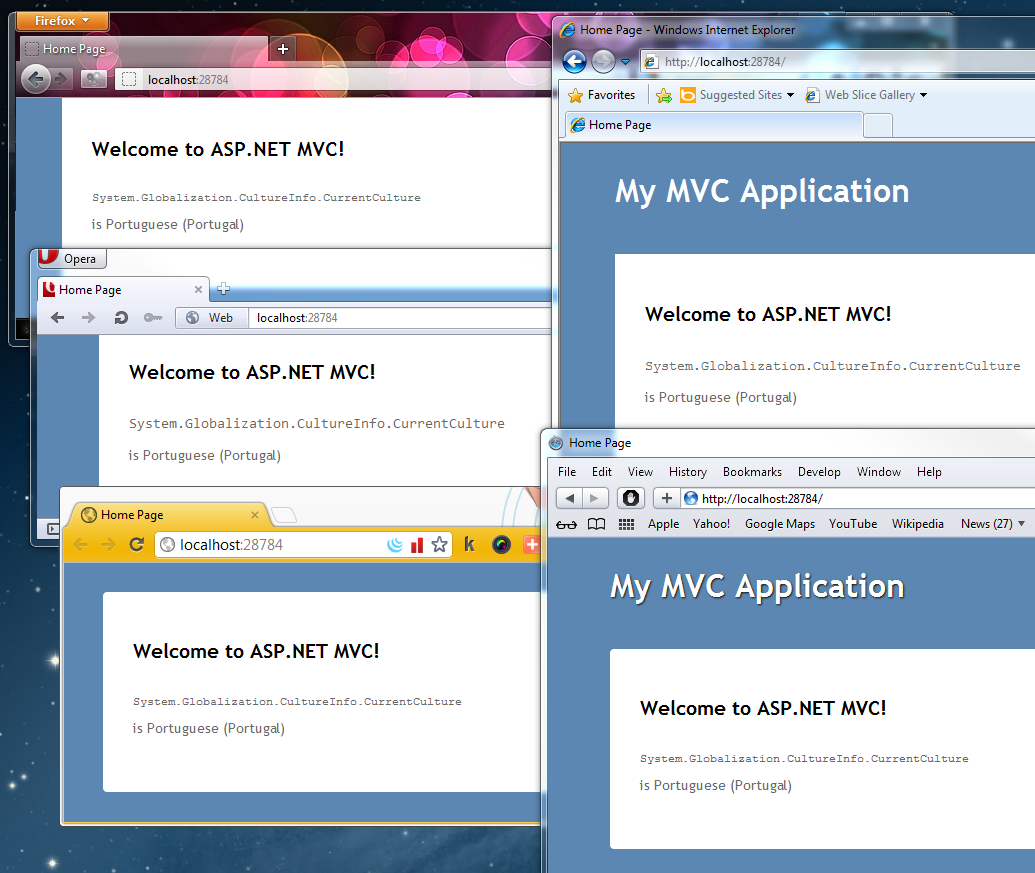The width and height of the screenshot is (1035, 873).
Task: Show all bookmarks with Safari book icon
Action: (597, 524)
